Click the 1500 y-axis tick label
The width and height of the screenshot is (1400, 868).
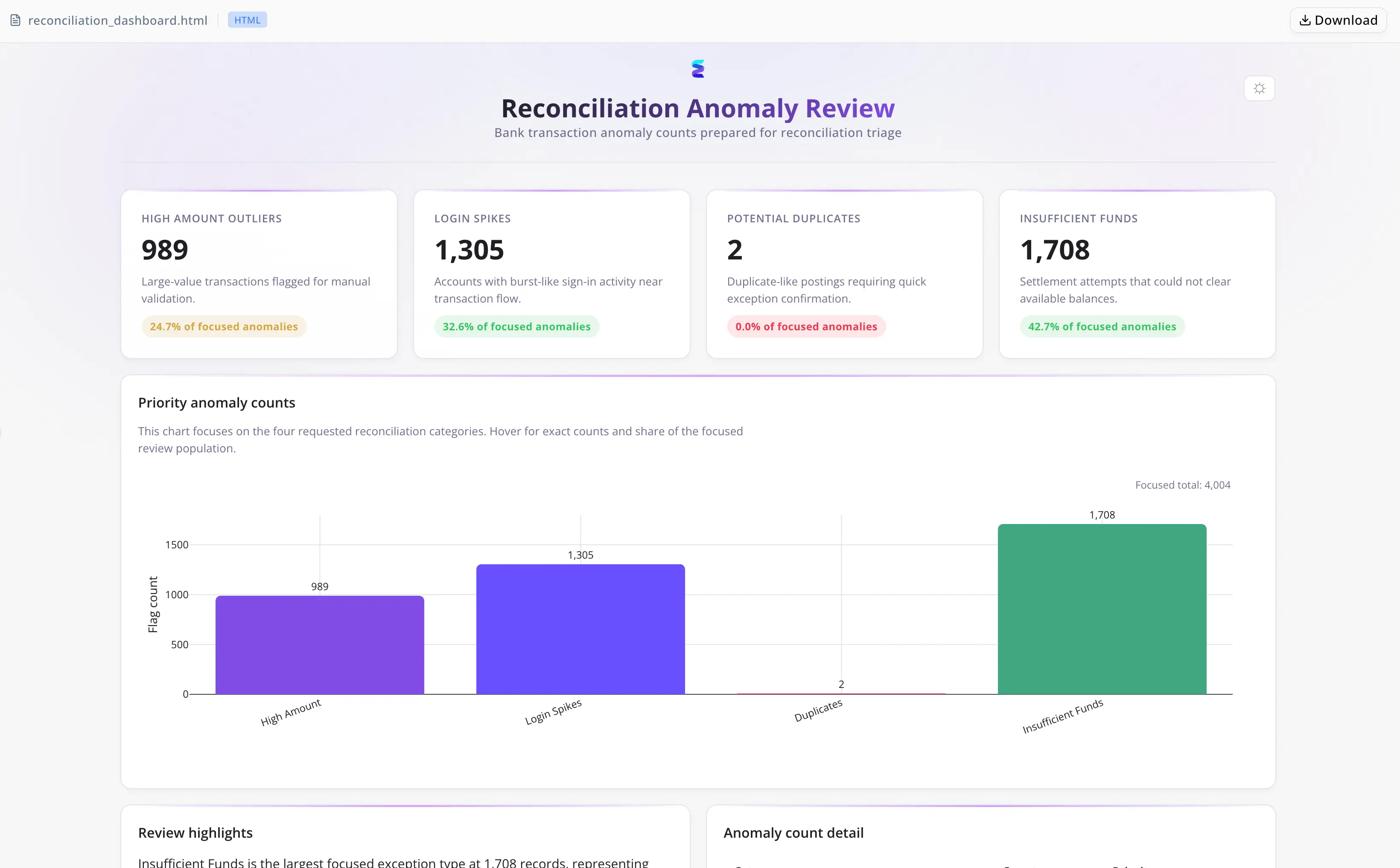click(x=177, y=545)
